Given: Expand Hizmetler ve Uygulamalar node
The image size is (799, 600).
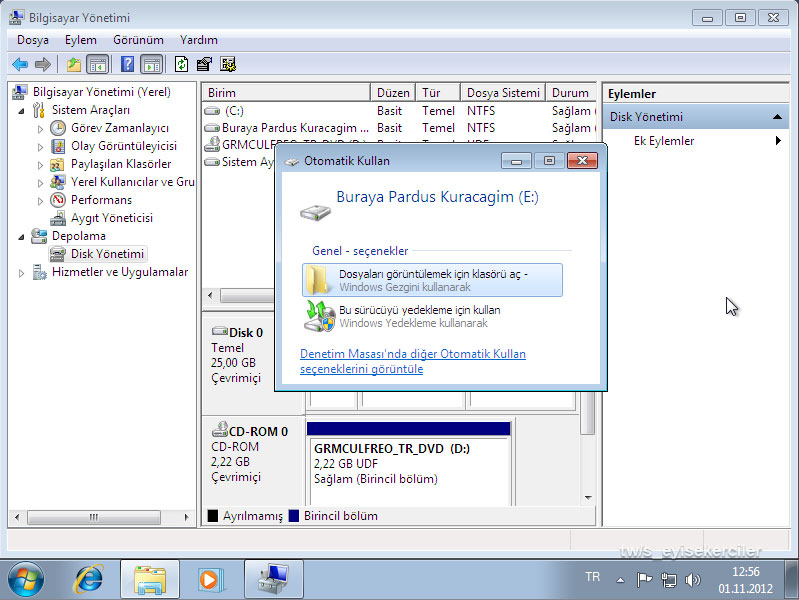Looking at the screenshot, I should click(x=21, y=273).
